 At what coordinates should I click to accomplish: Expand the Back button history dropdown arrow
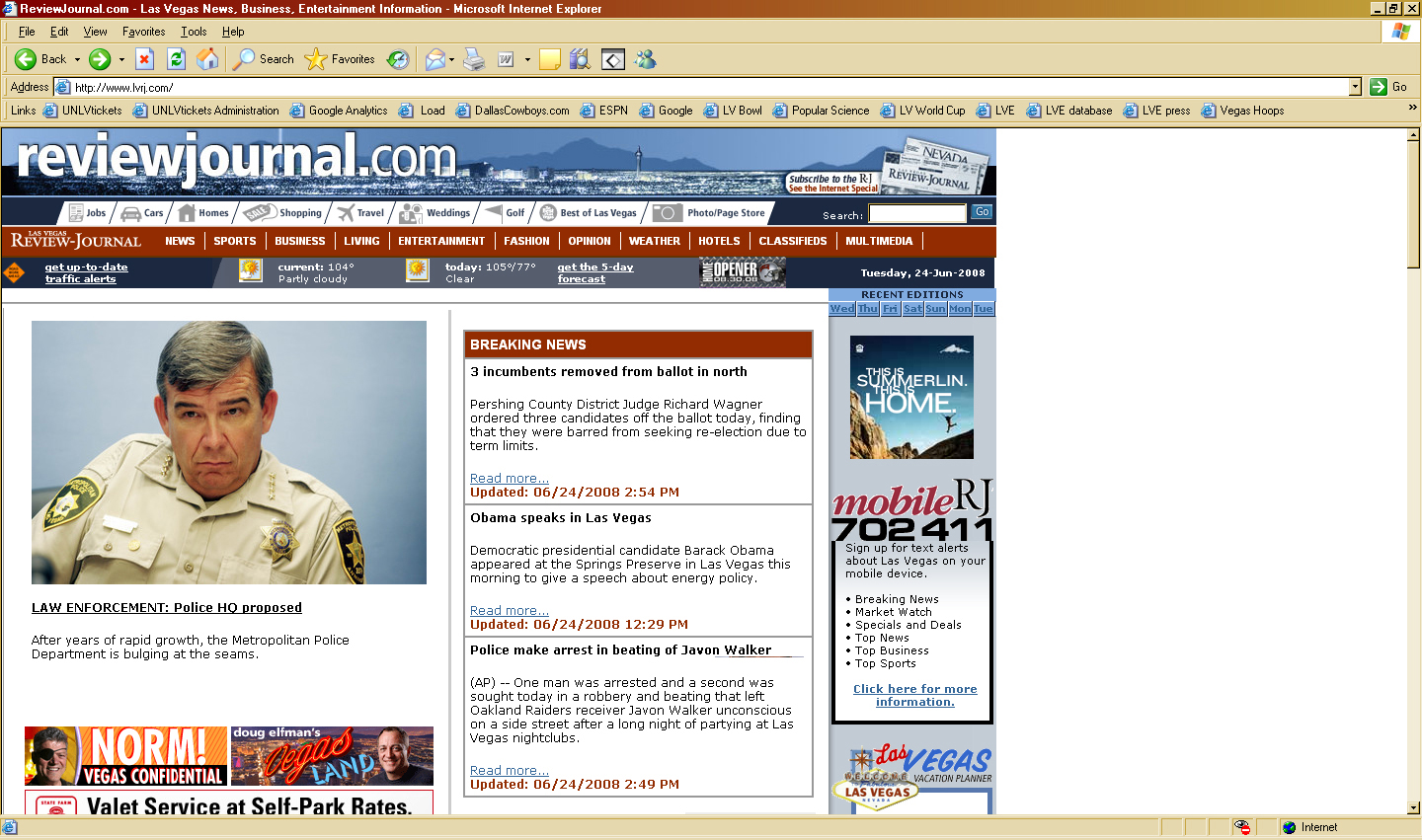click(77, 59)
